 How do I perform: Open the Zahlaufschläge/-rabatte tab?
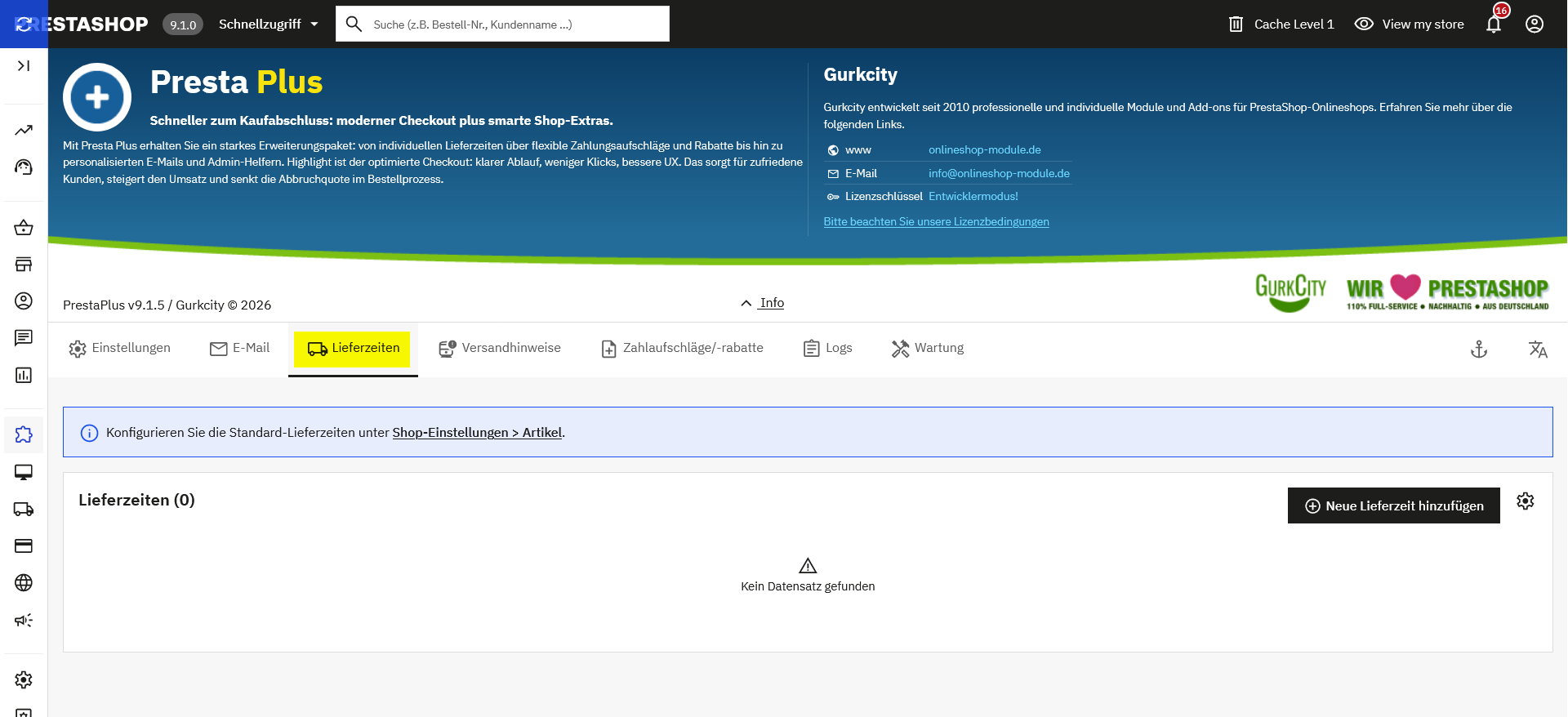pos(683,348)
